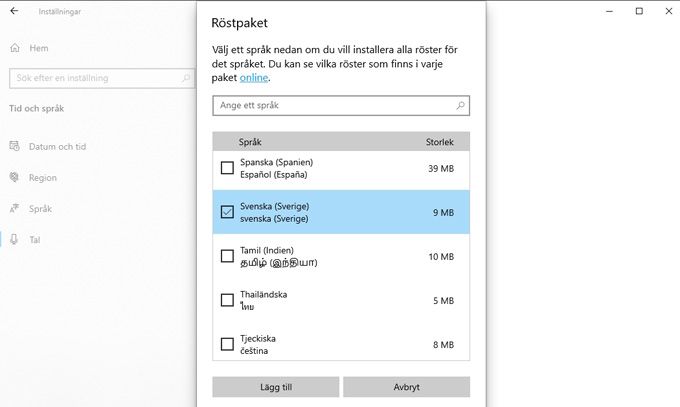This screenshot has height=407, width=680.
Task: Open the online voices link
Action: pos(254,78)
